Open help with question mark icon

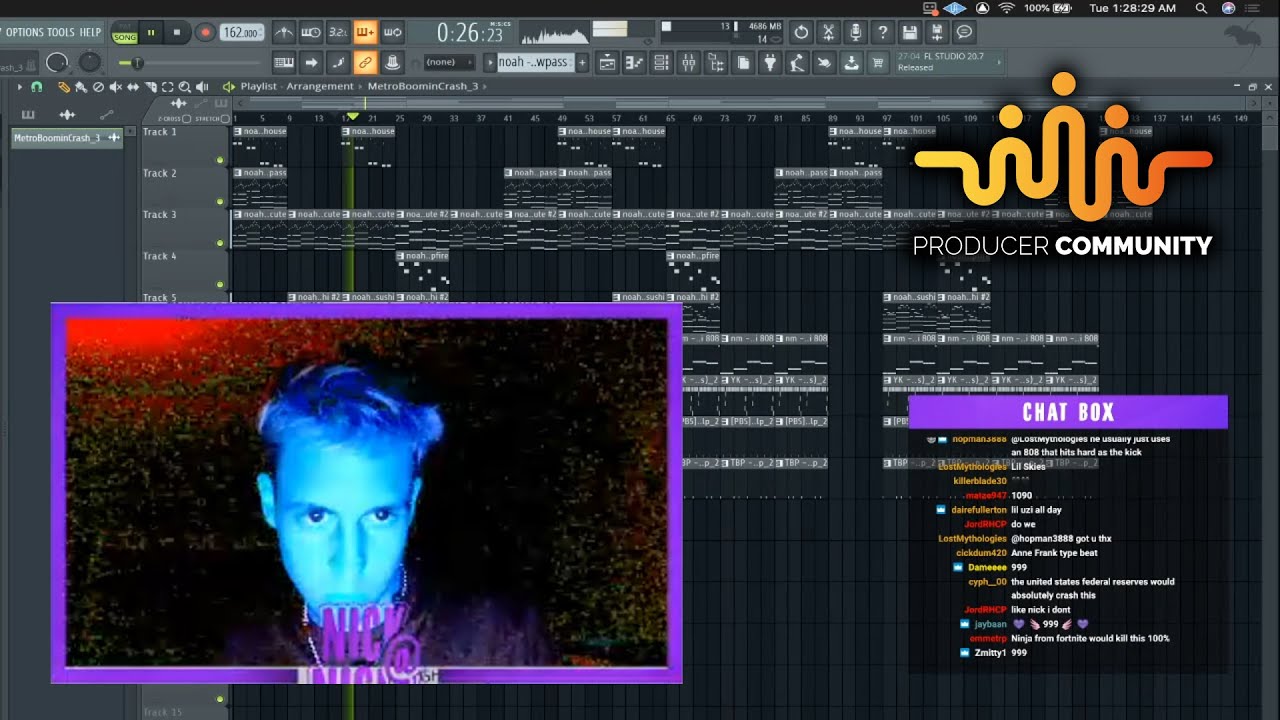pyautogui.click(x=882, y=32)
